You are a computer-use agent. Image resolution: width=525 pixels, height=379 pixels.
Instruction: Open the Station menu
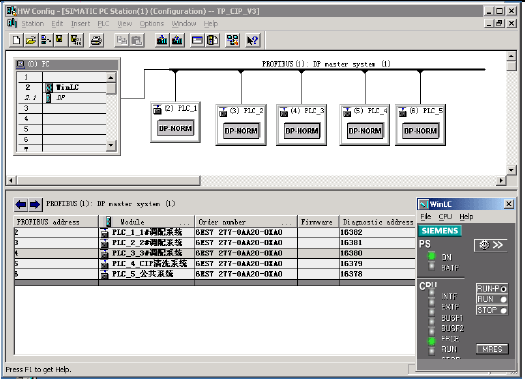(x=32, y=23)
